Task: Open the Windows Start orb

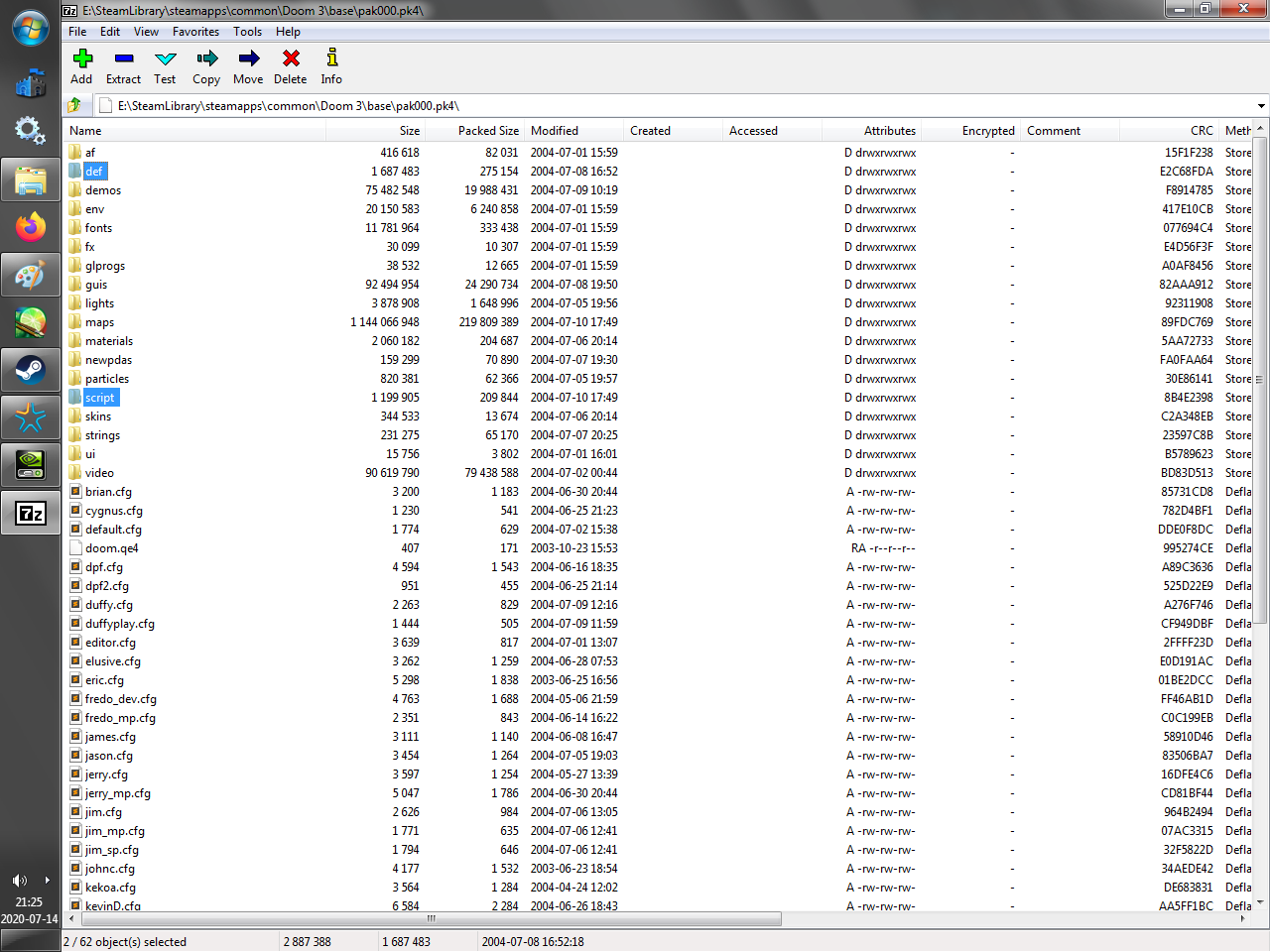Action: tap(31, 28)
